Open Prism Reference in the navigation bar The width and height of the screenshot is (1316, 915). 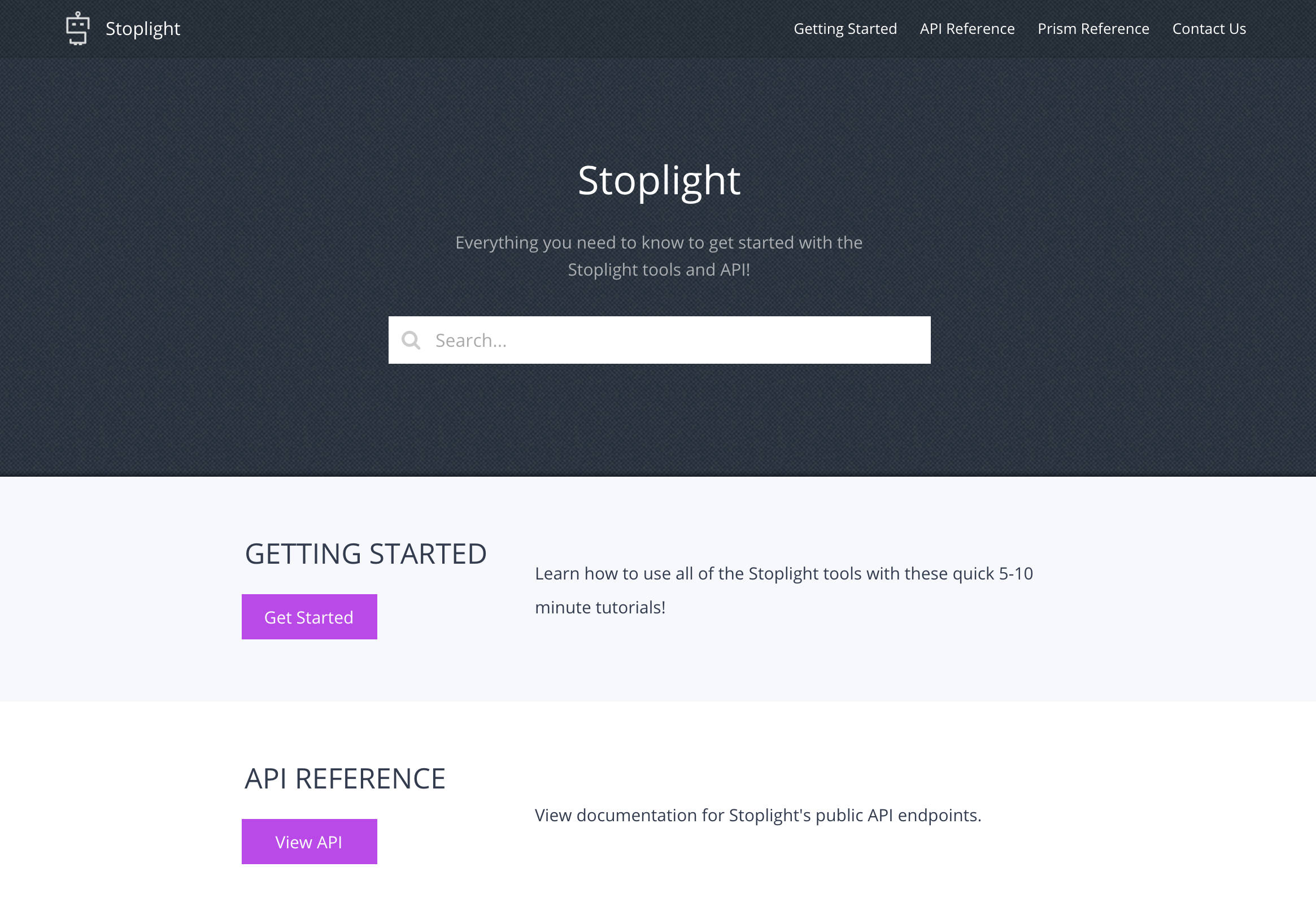click(1093, 28)
